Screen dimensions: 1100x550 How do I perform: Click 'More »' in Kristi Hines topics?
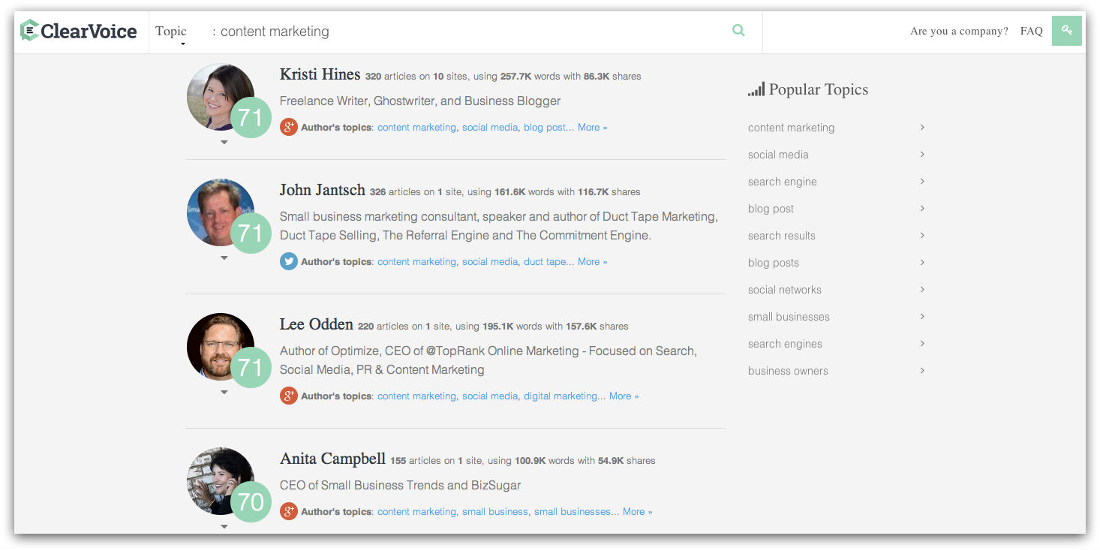(592, 128)
